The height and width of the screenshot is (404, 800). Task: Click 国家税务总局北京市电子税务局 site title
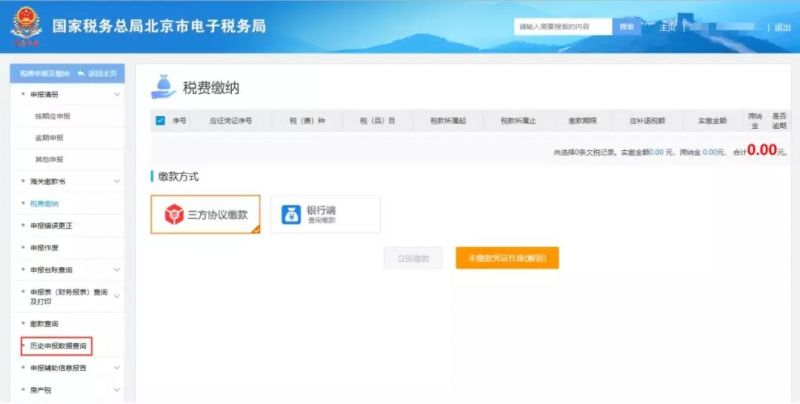tap(159, 26)
